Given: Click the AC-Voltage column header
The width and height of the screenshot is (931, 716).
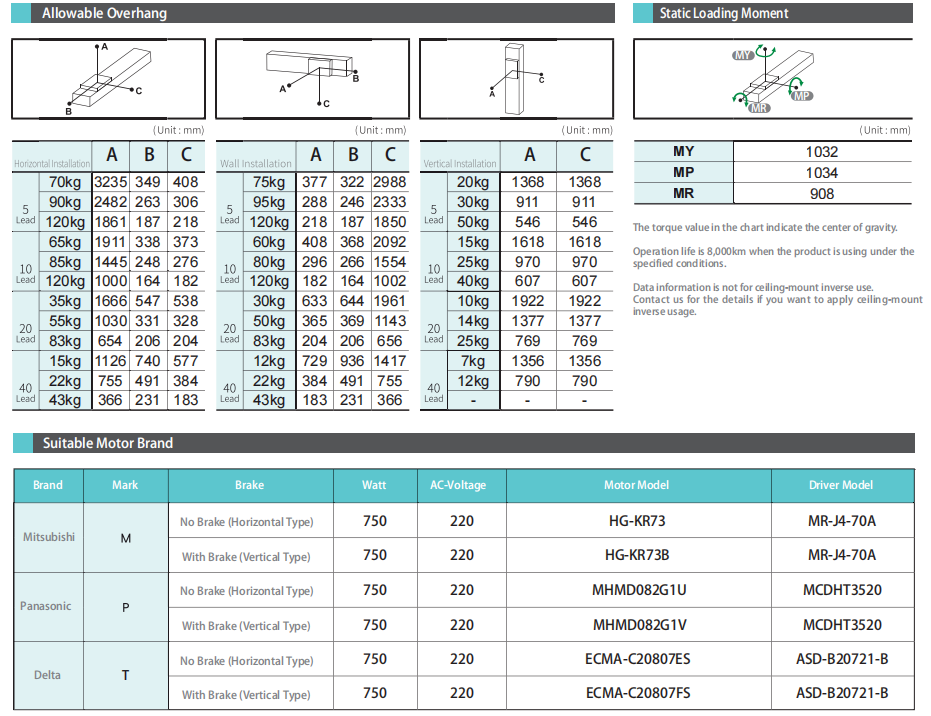Looking at the screenshot, I should 458,485.
